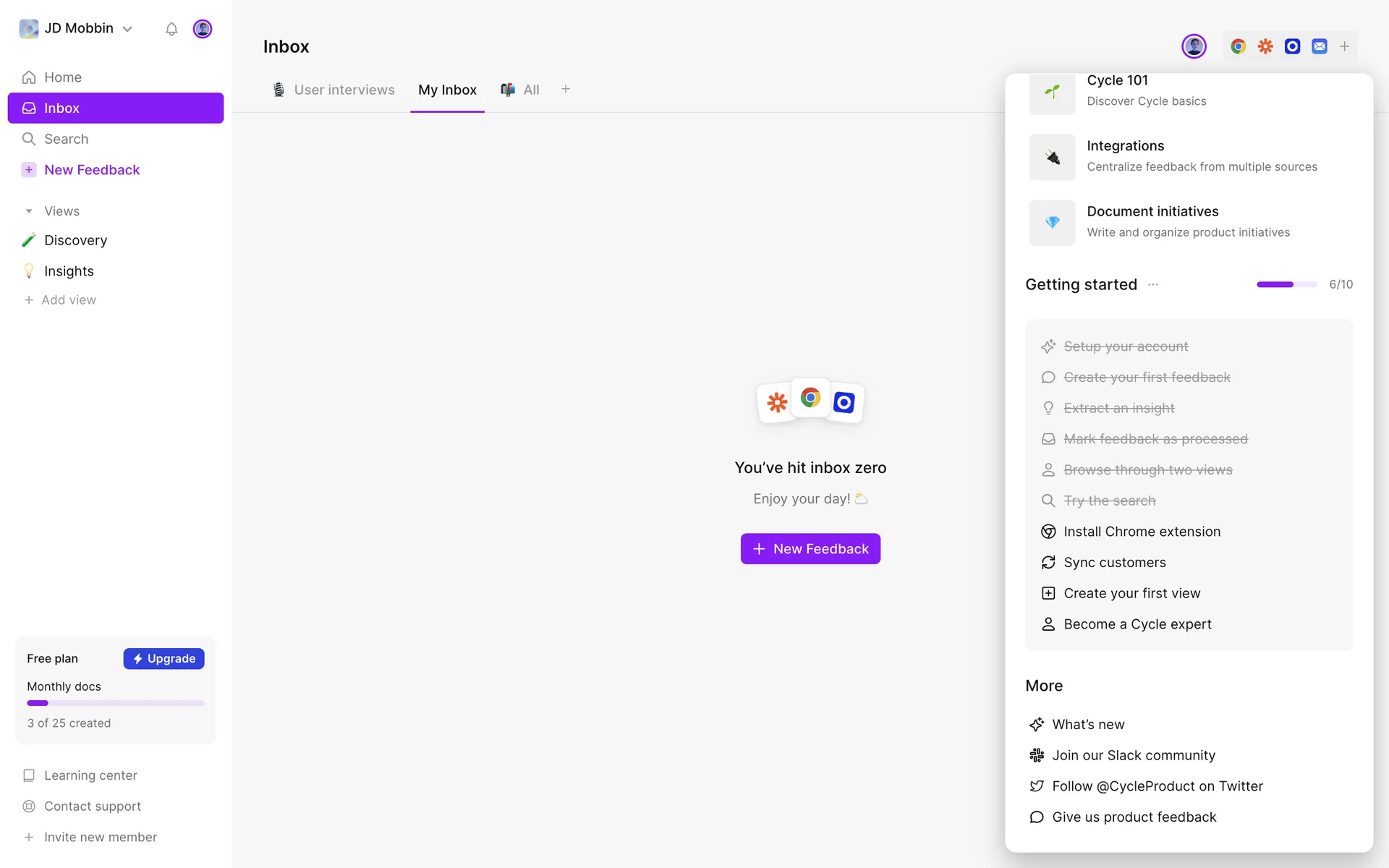Image resolution: width=1389 pixels, height=868 pixels.
Task: Collapse the Views section
Action: coord(29,211)
